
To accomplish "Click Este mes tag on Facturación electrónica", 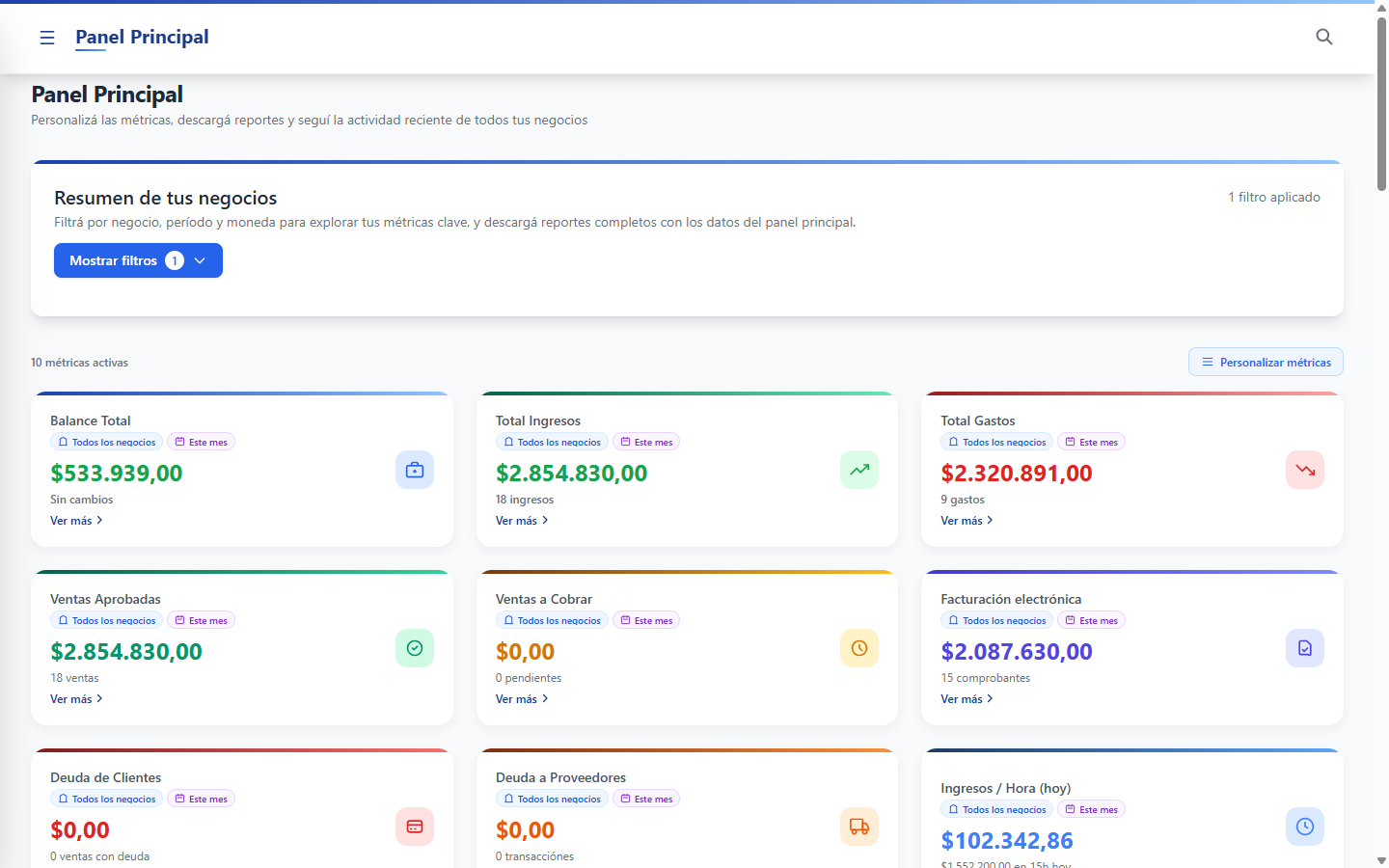I will [x=1092, y=620].
